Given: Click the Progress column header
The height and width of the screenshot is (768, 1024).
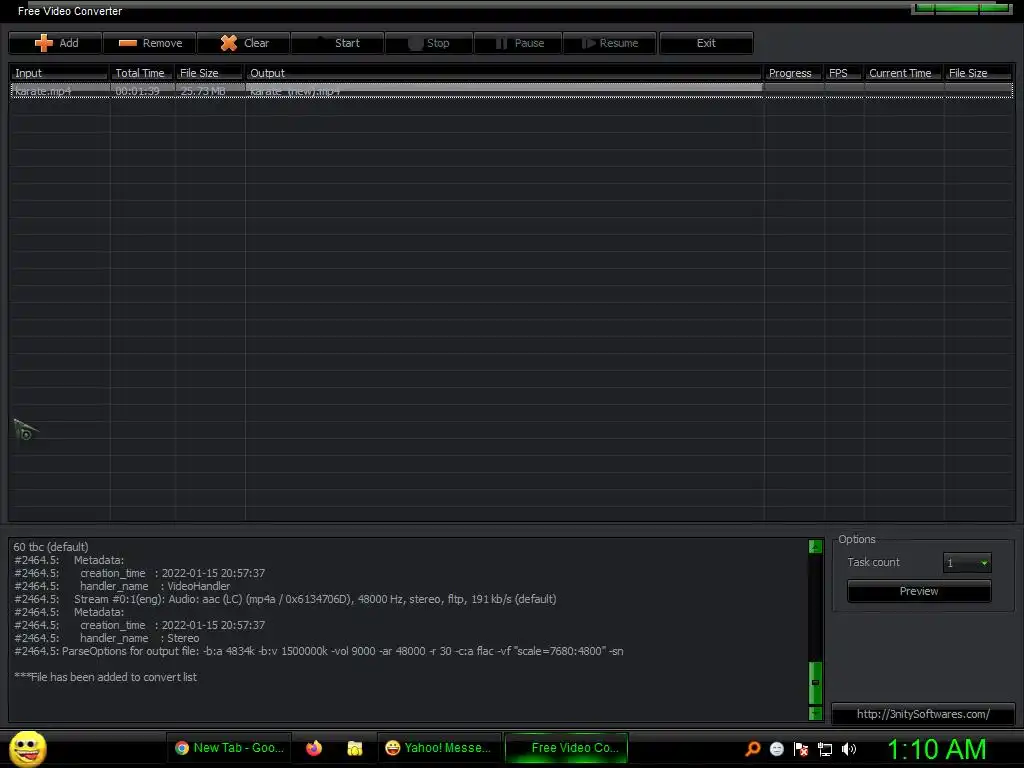Looking at the screenshot, I should point(794,72).
